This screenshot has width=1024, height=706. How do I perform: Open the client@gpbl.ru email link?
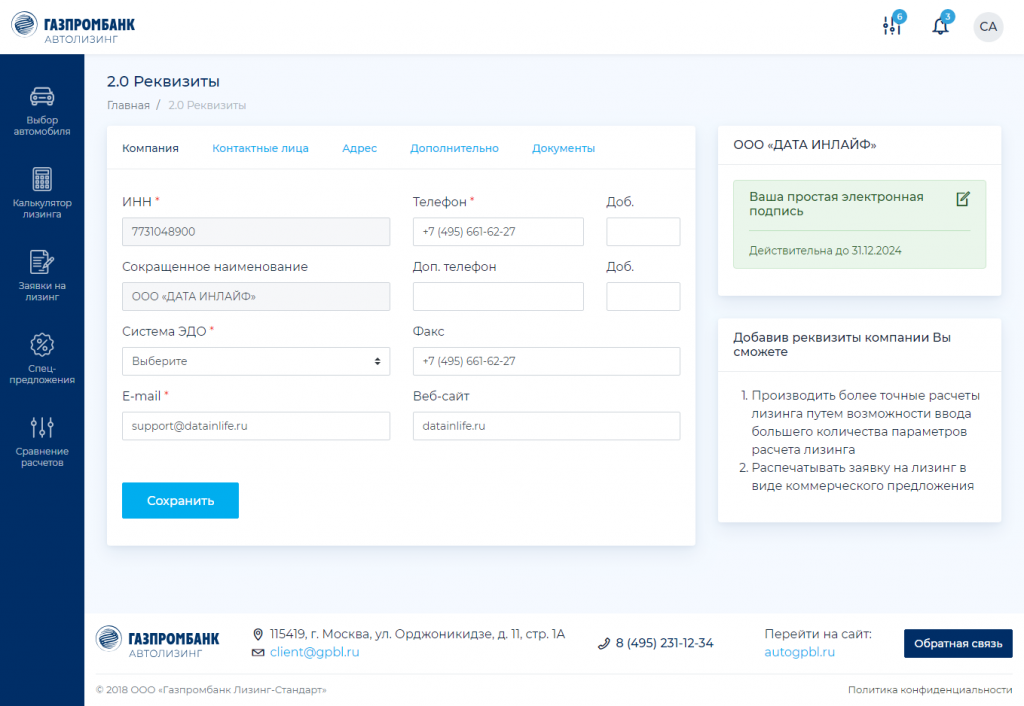coord(315,652)
